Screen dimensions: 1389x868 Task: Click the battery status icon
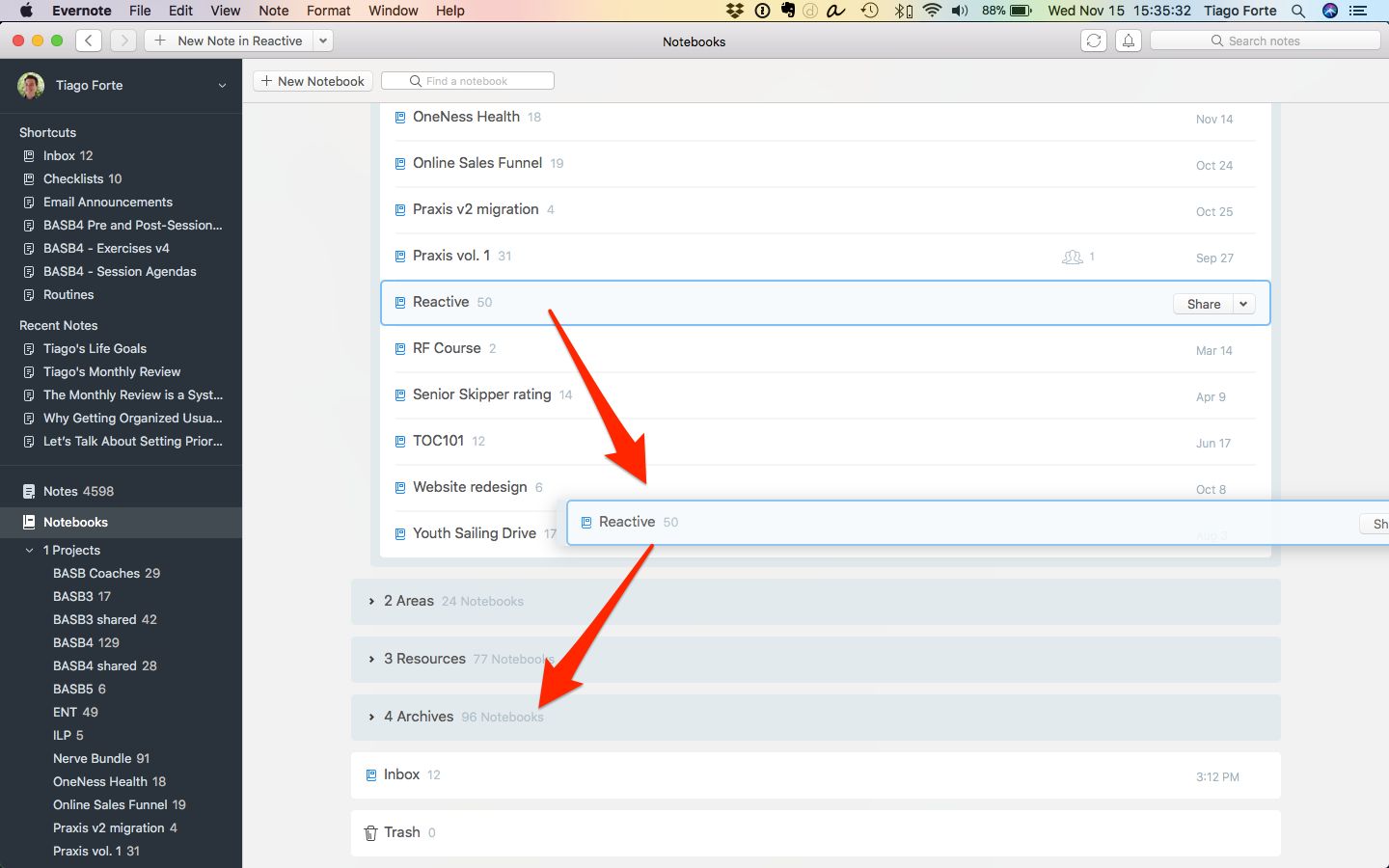pos(1021,11)
